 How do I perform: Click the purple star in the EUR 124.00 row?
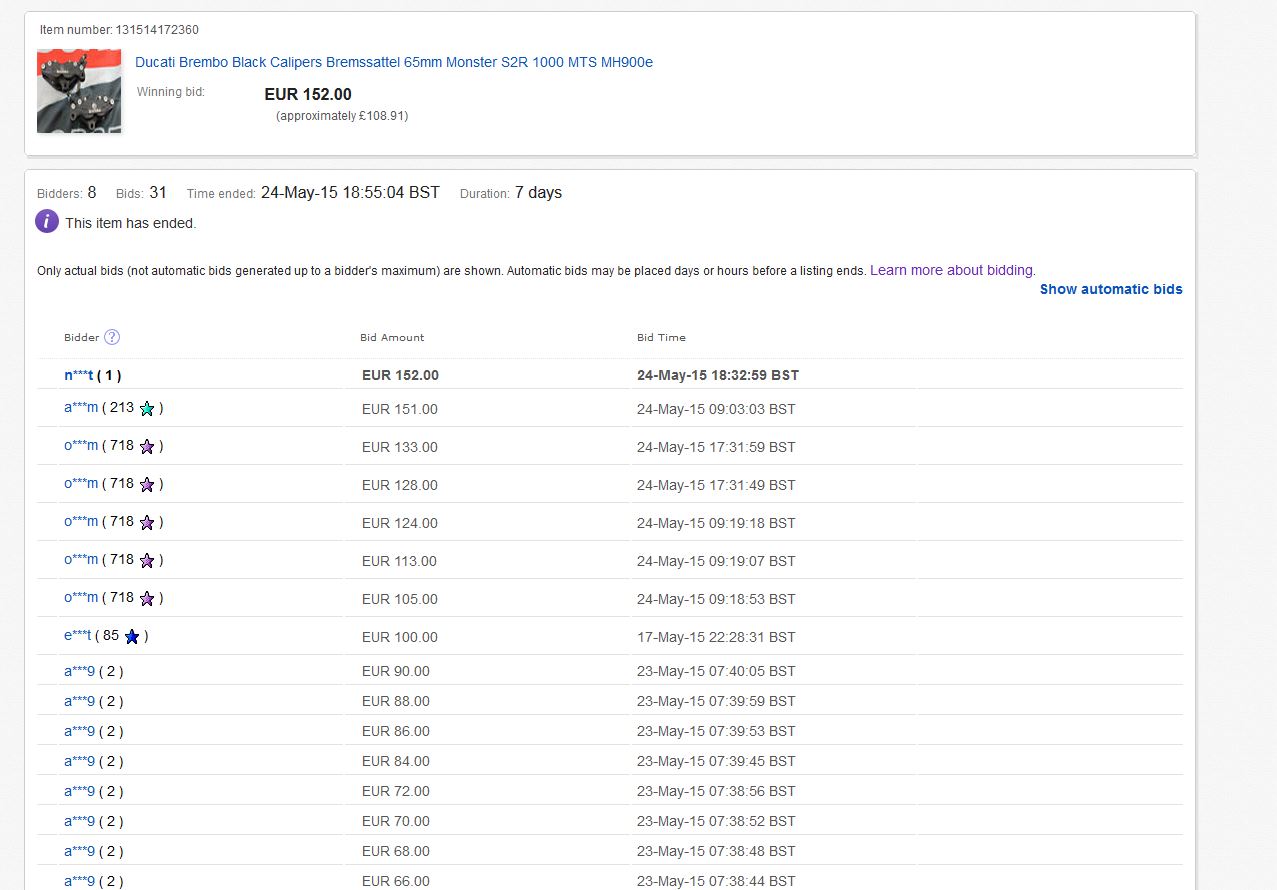[x=147, y=522]
